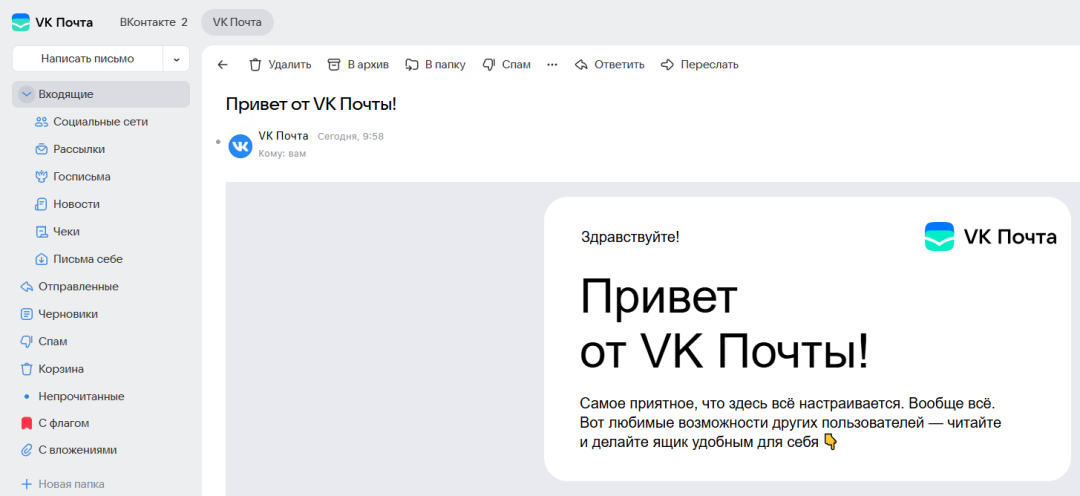Click the Кому: вам recipient line
The image size is (1080, 496).
282,154
